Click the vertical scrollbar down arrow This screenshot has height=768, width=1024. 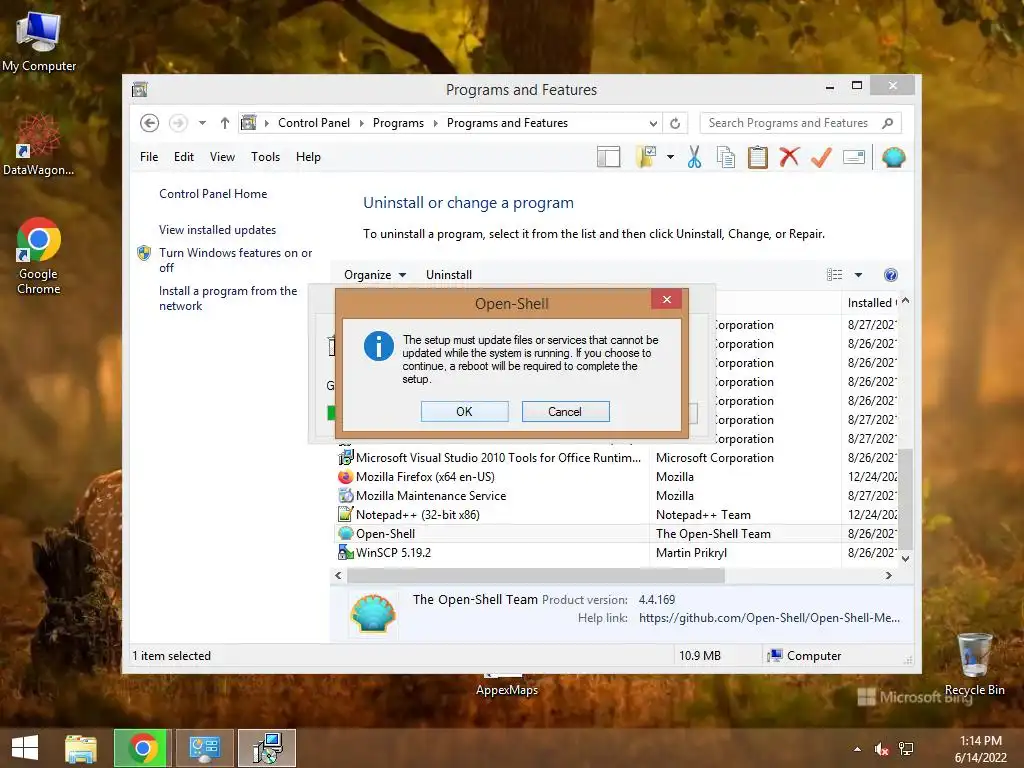point(905,558)
